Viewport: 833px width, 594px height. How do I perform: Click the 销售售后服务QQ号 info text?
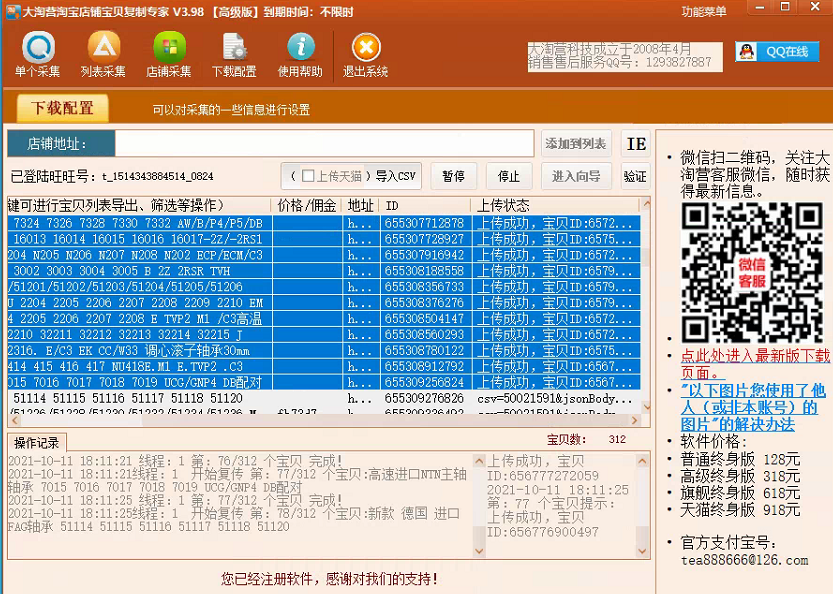[x=619, y=63]
